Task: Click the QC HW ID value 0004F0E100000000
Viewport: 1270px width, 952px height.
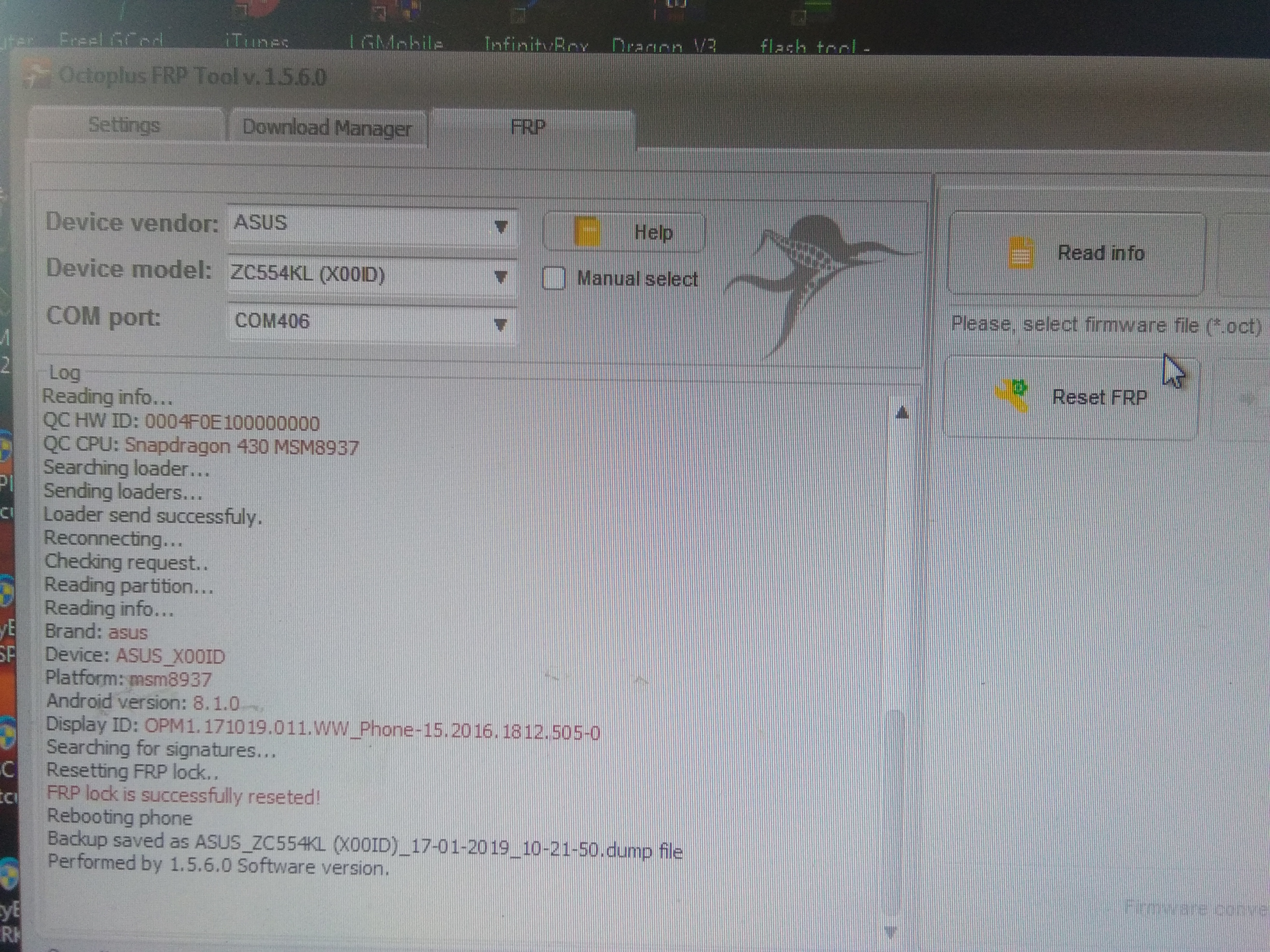Action: point(232,423)
